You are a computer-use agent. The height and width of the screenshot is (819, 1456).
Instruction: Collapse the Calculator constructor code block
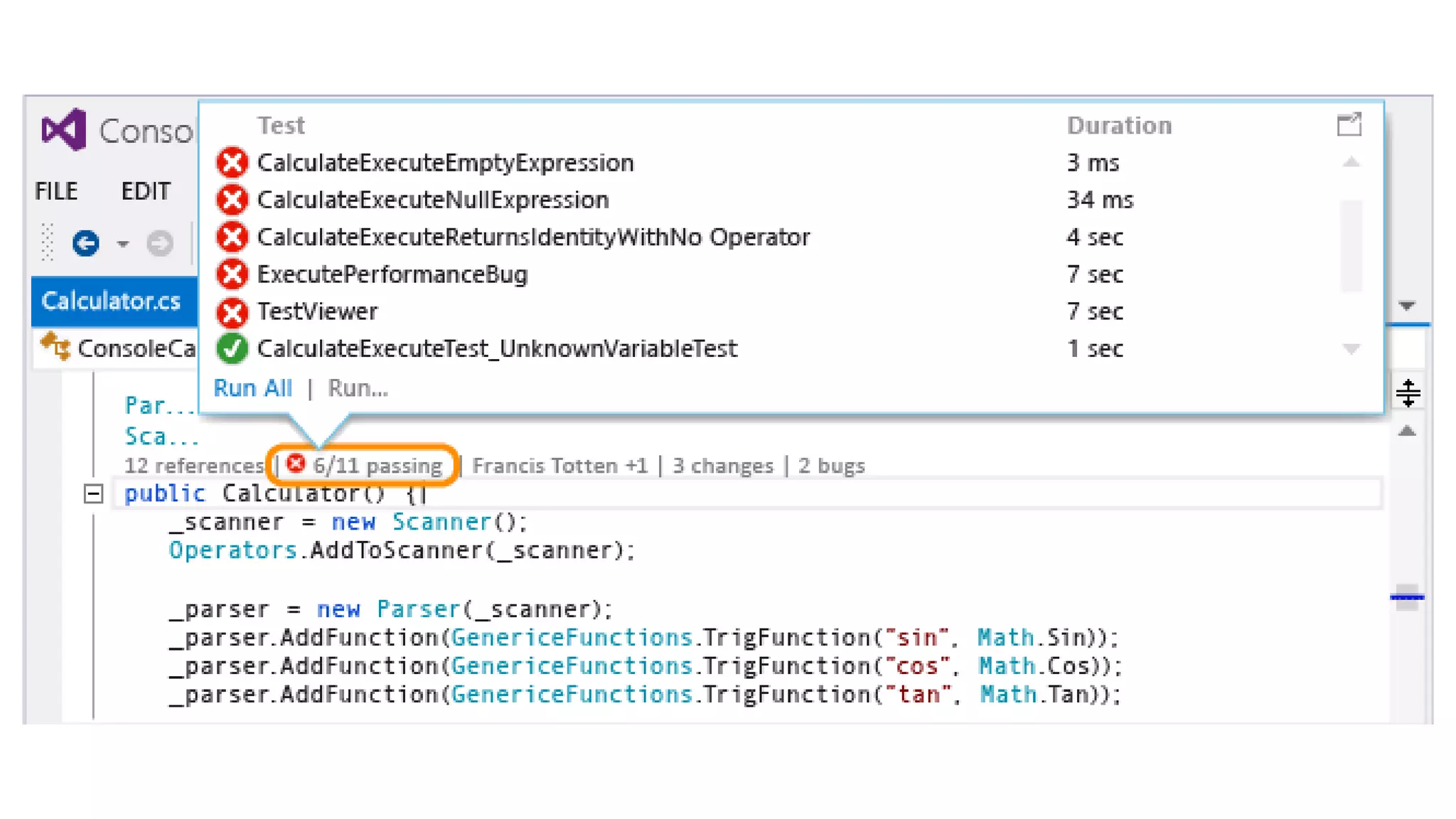pos(93,493)
